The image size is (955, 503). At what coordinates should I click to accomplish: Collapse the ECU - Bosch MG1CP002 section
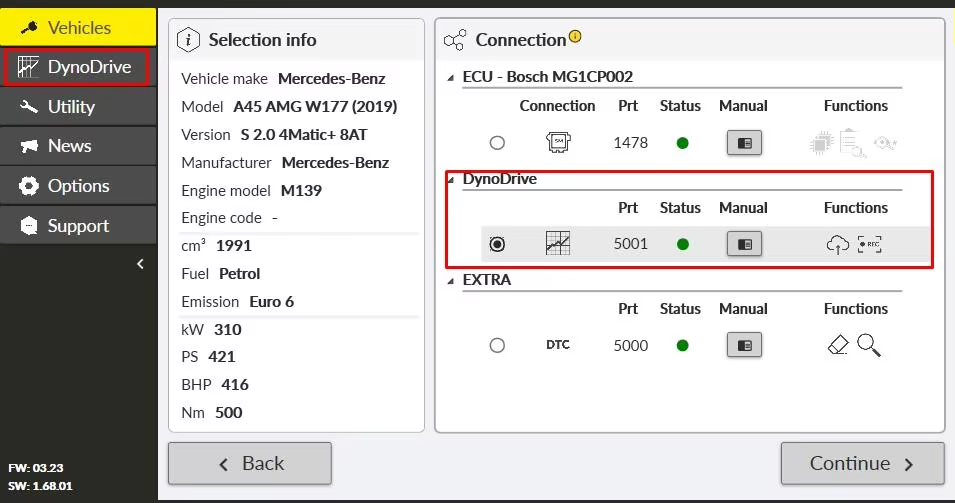tap(449, 77)
